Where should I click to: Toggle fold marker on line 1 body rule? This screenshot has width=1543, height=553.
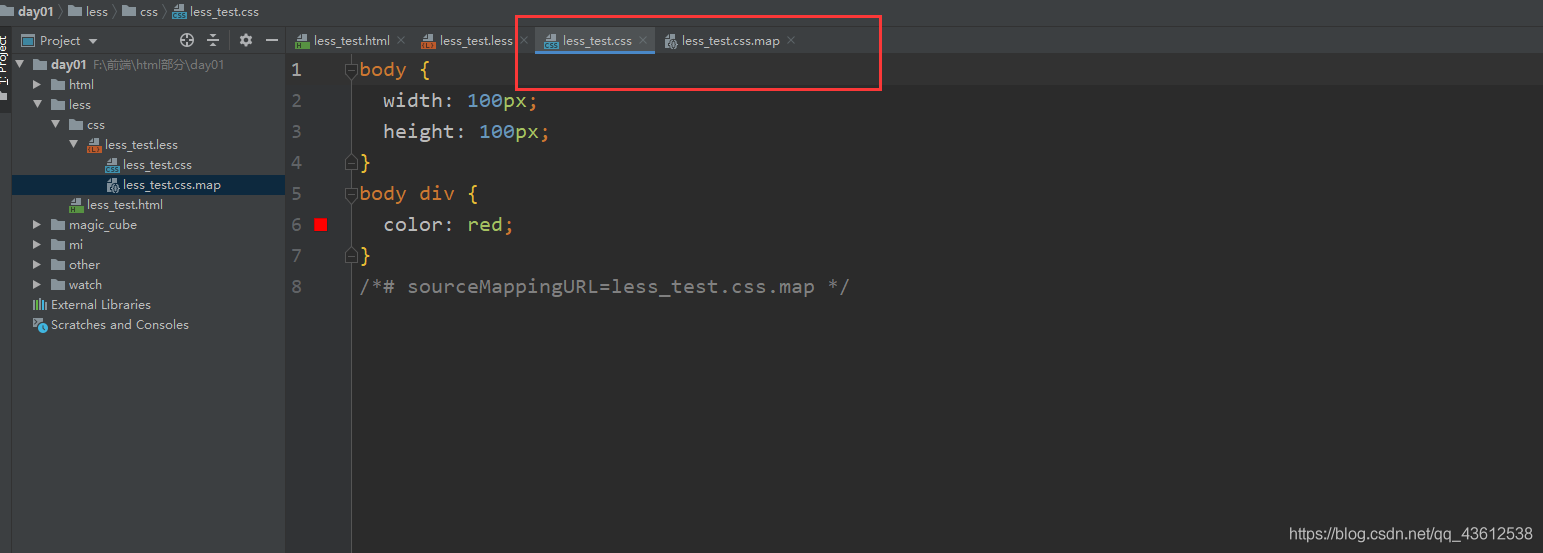click(350, 70)
